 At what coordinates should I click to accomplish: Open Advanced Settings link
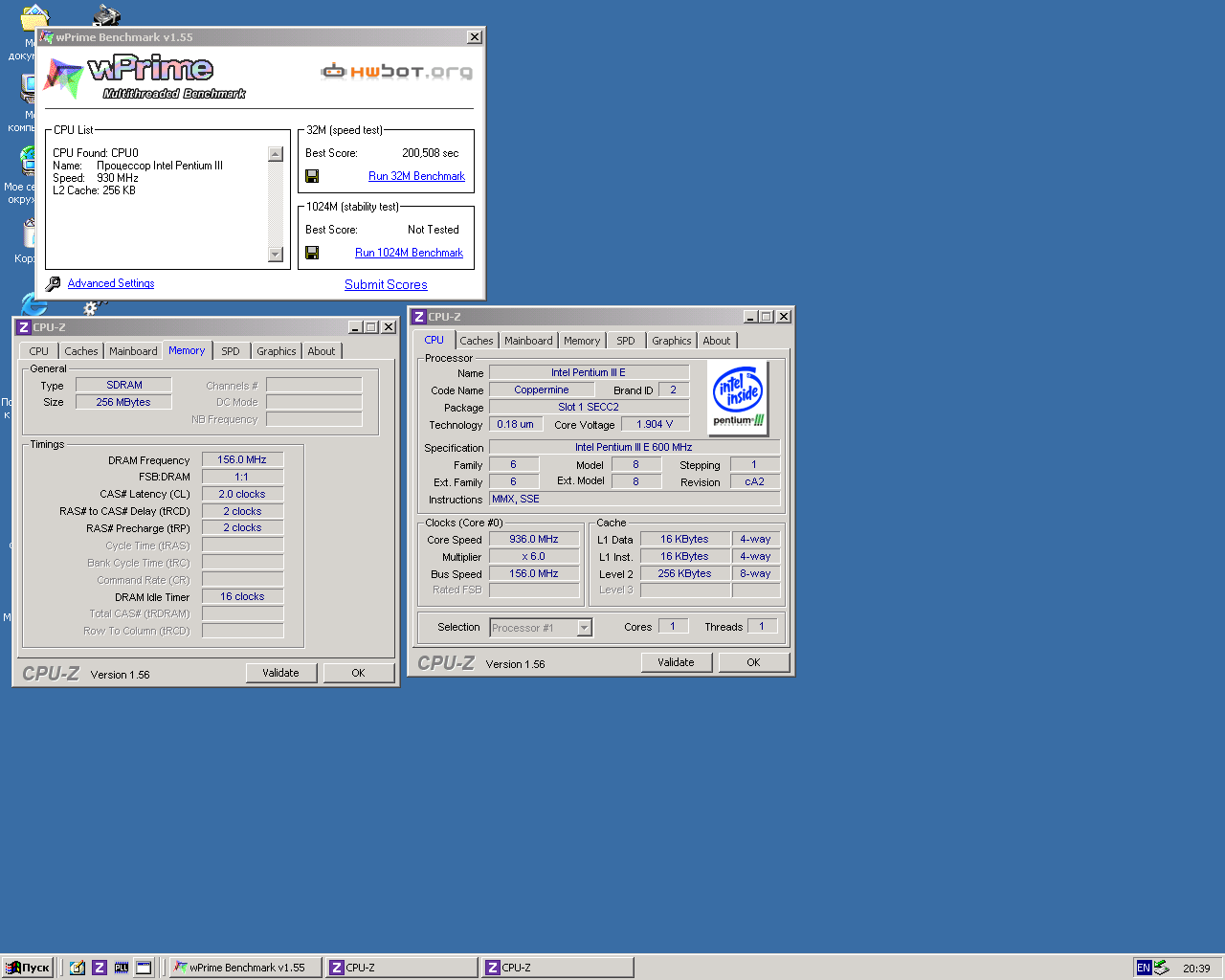(111, 283)
